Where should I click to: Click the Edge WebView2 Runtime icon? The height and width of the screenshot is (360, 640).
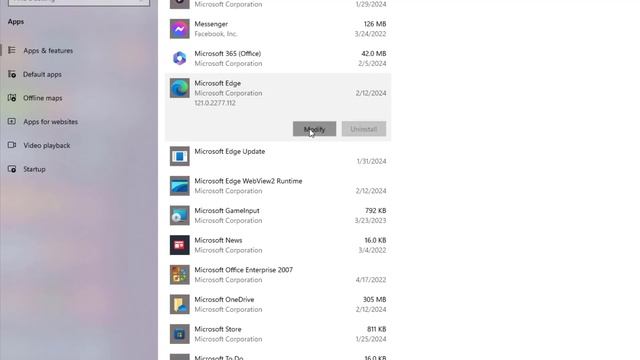(180, 186)
